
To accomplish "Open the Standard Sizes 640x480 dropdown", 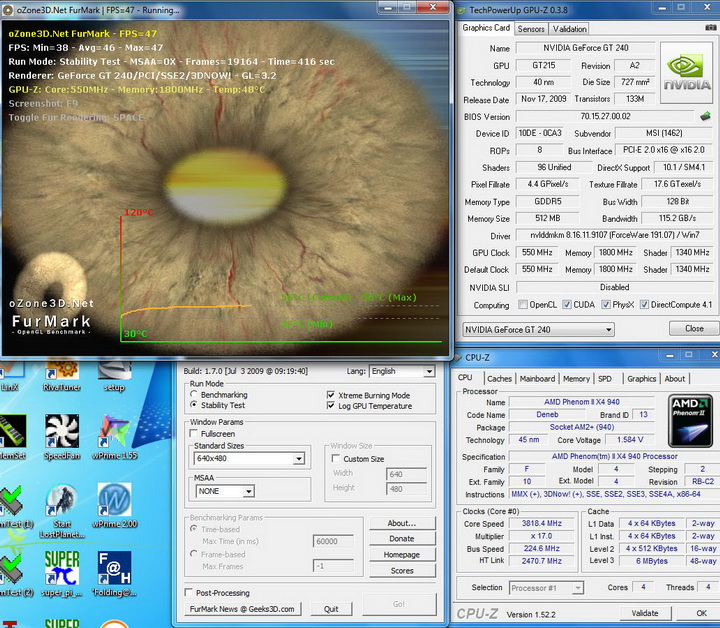I will pyautogui.click(x=249, y=458).
